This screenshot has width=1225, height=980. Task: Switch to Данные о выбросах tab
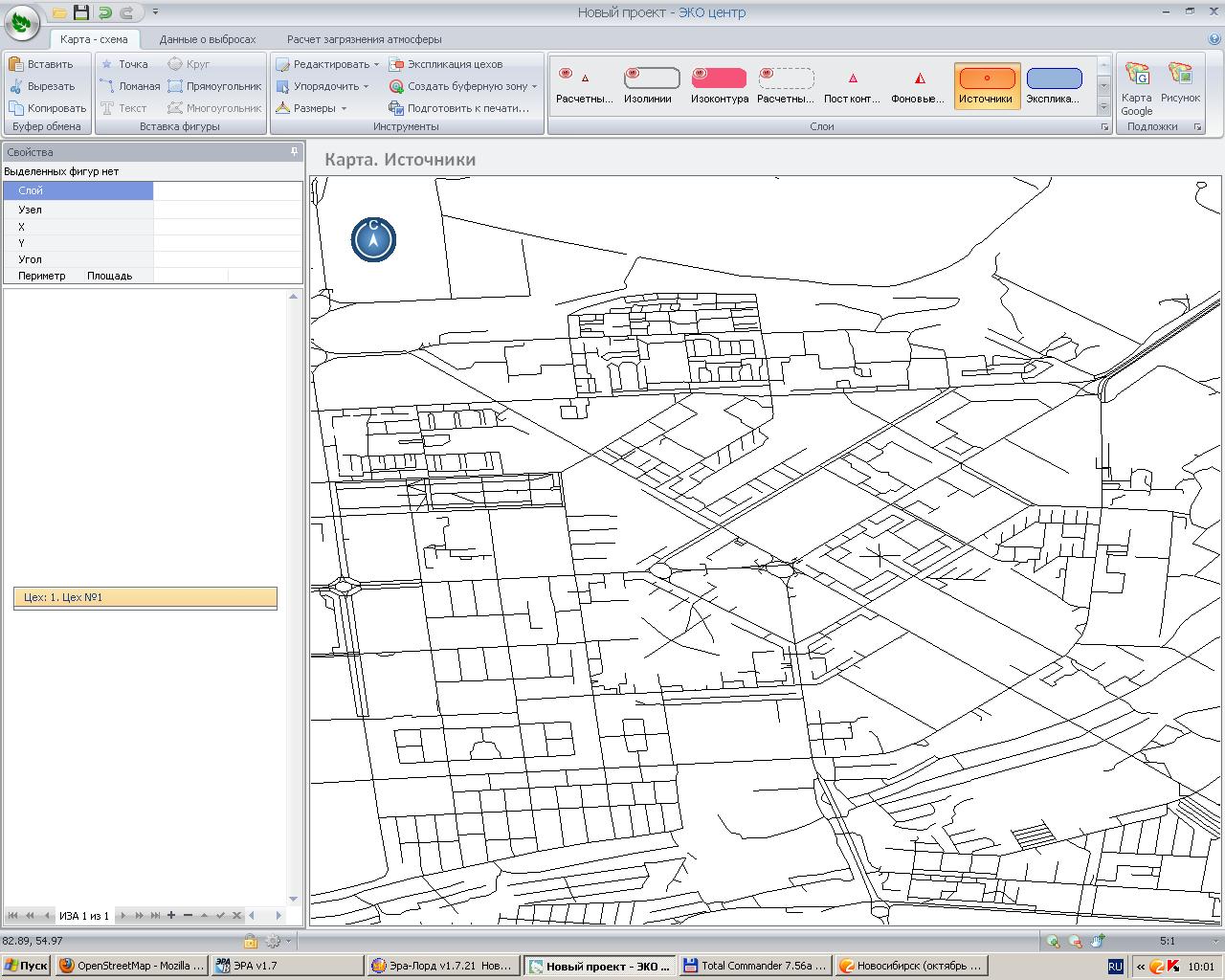click(208, 39)
